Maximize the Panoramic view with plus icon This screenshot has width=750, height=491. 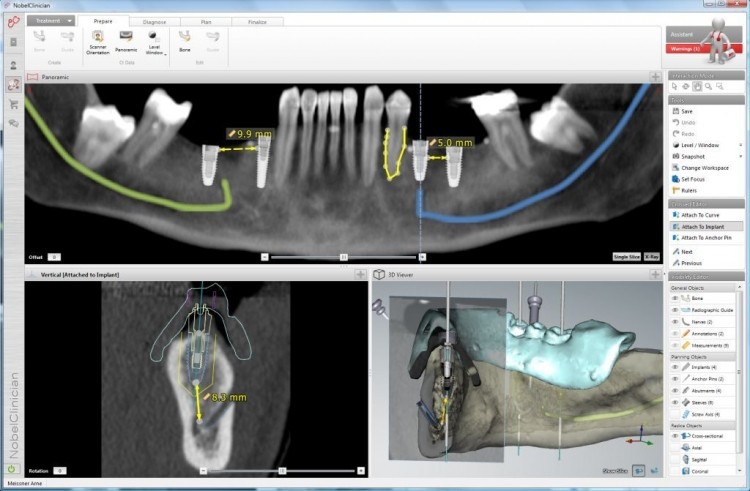[x=655, y=76]
